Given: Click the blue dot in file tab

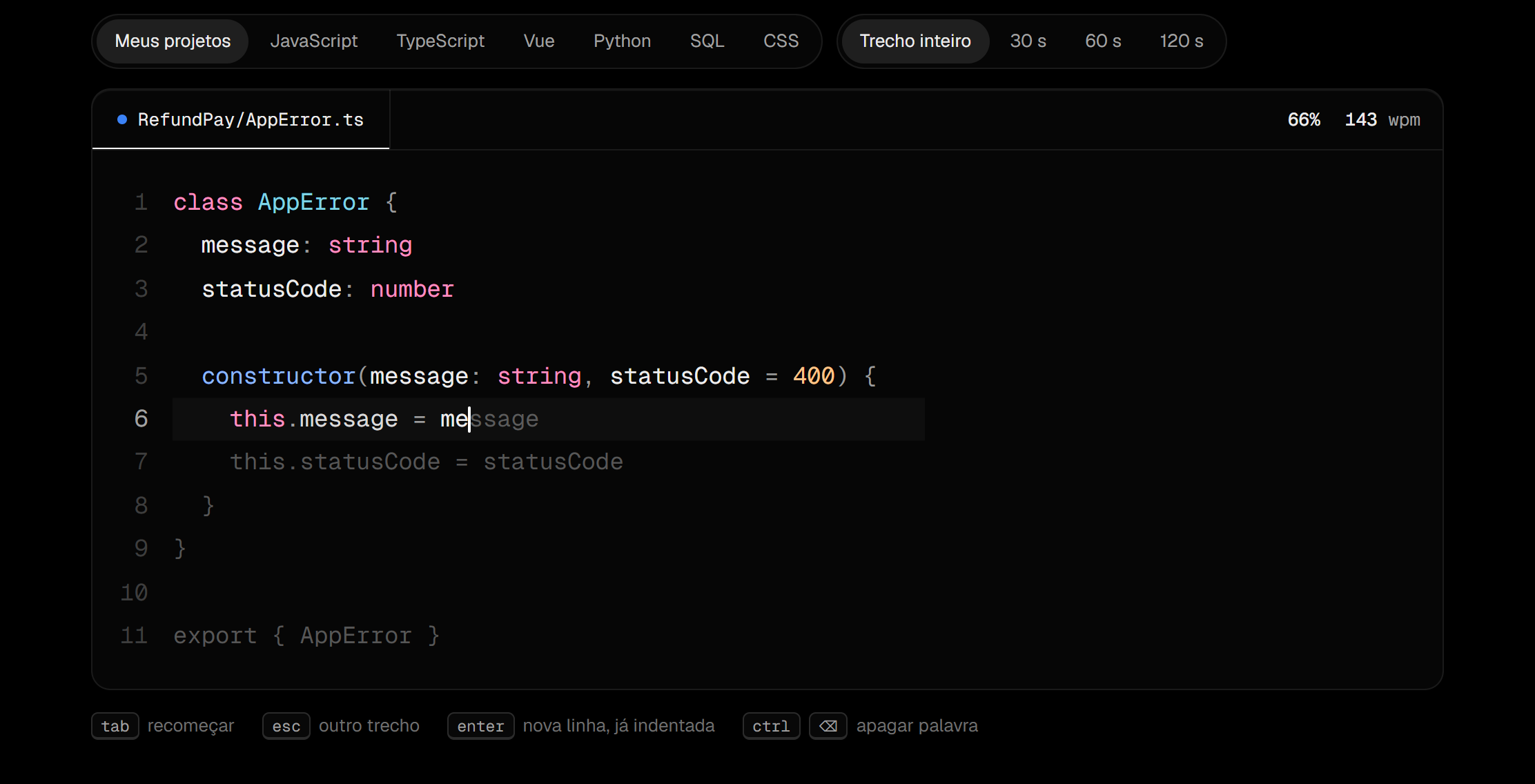Looking at the screenshot, I should [x=122, y=119].
